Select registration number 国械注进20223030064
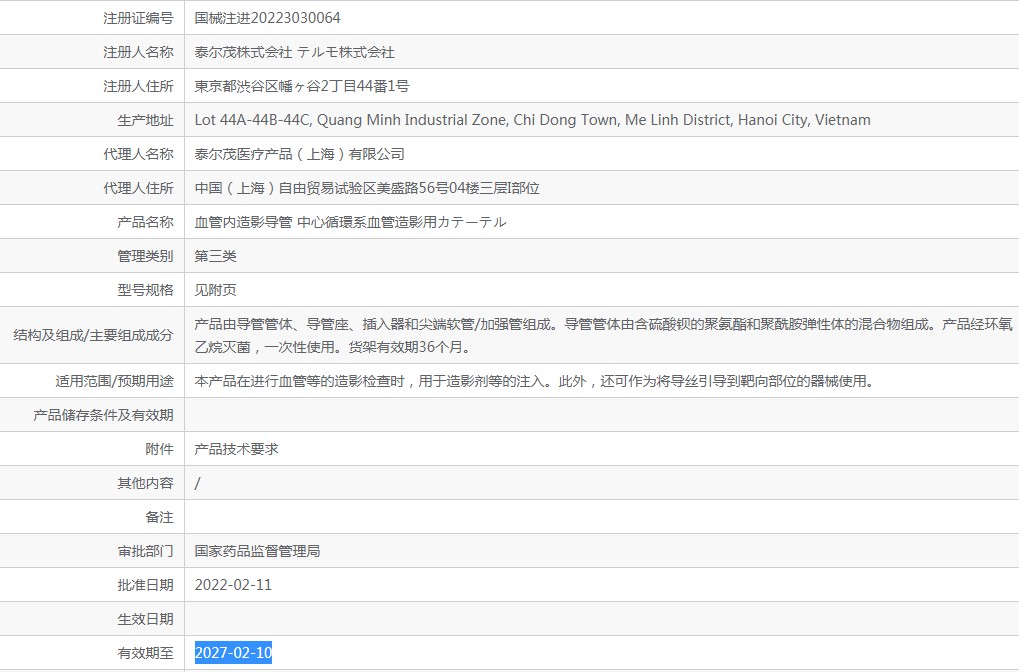 pyautogui.click(x=267, y=18)
